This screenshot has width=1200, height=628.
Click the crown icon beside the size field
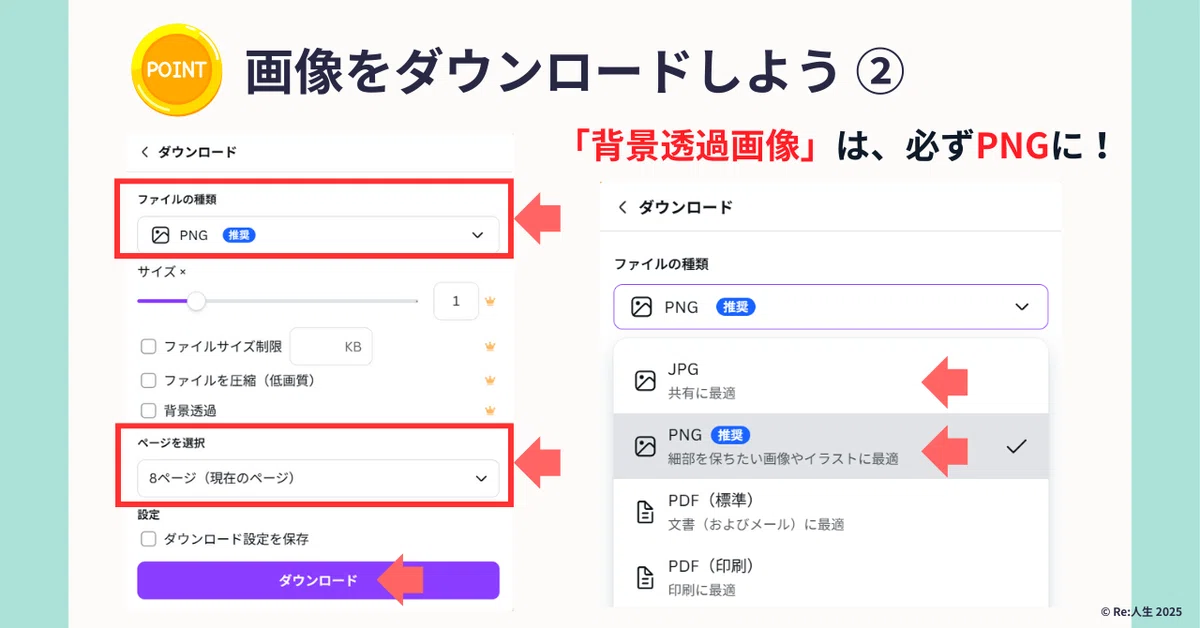490,300
